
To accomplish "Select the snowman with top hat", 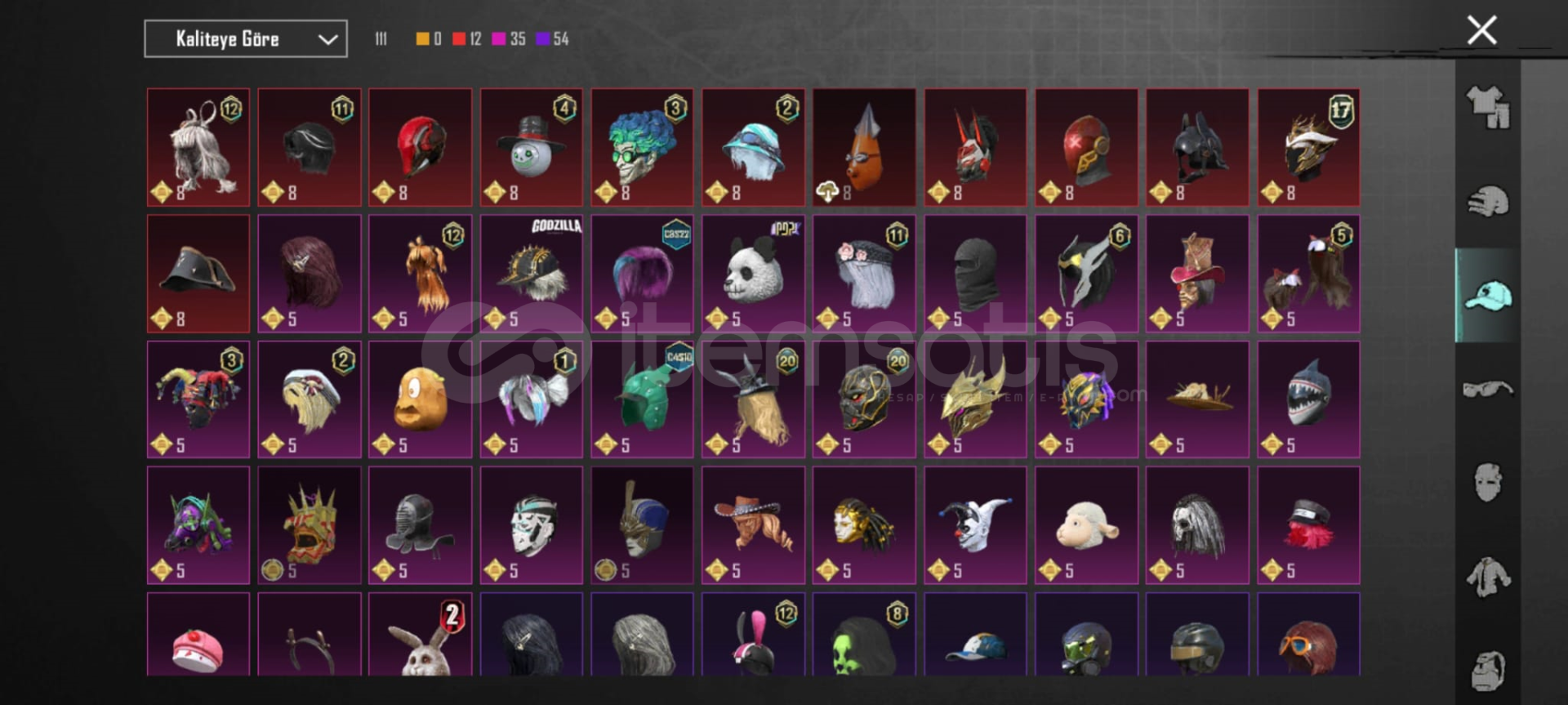I will [532, 147].
